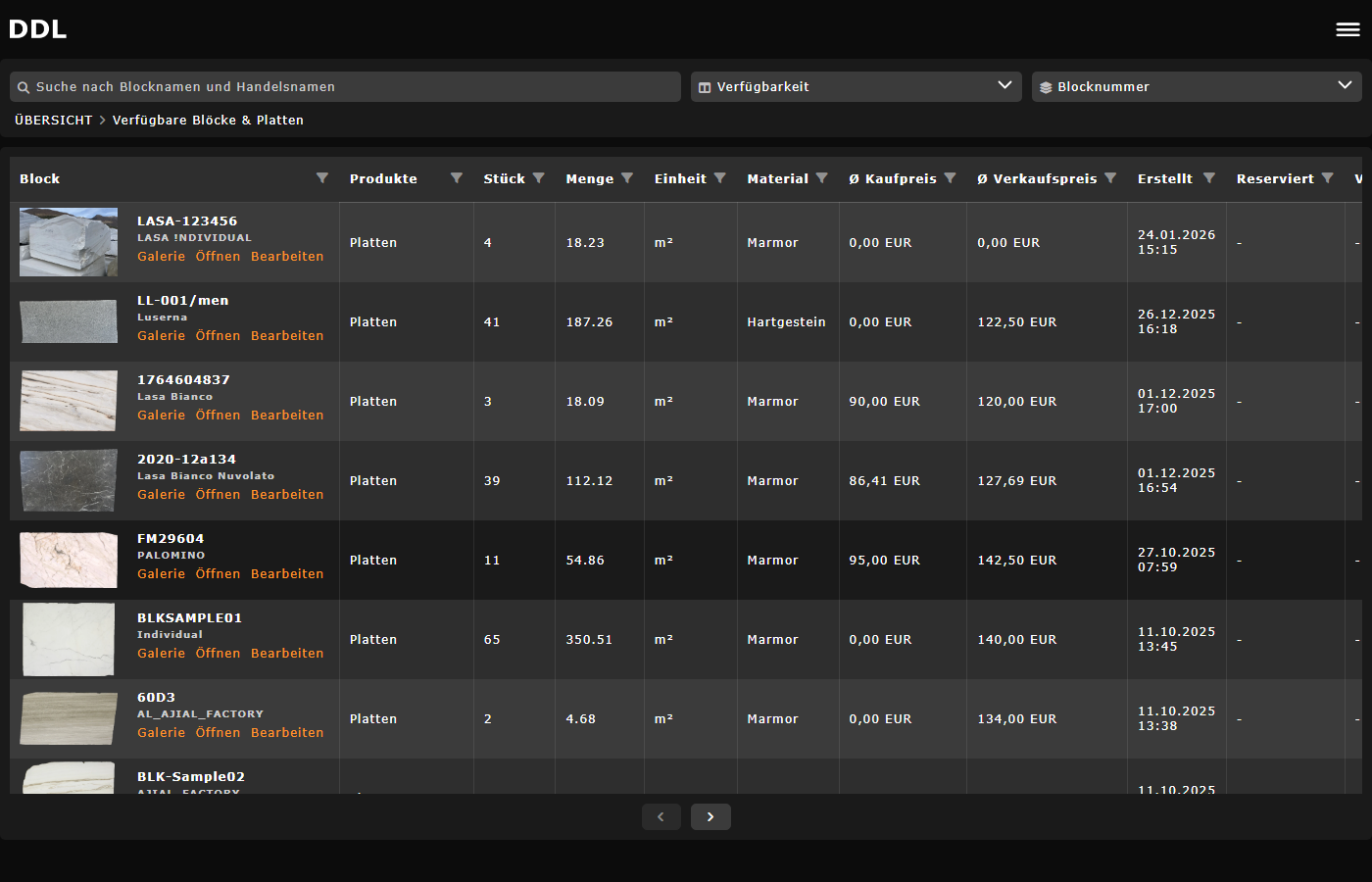
Task: Open the Ø Kaufpreis column filter
Action: pos(948,177)
